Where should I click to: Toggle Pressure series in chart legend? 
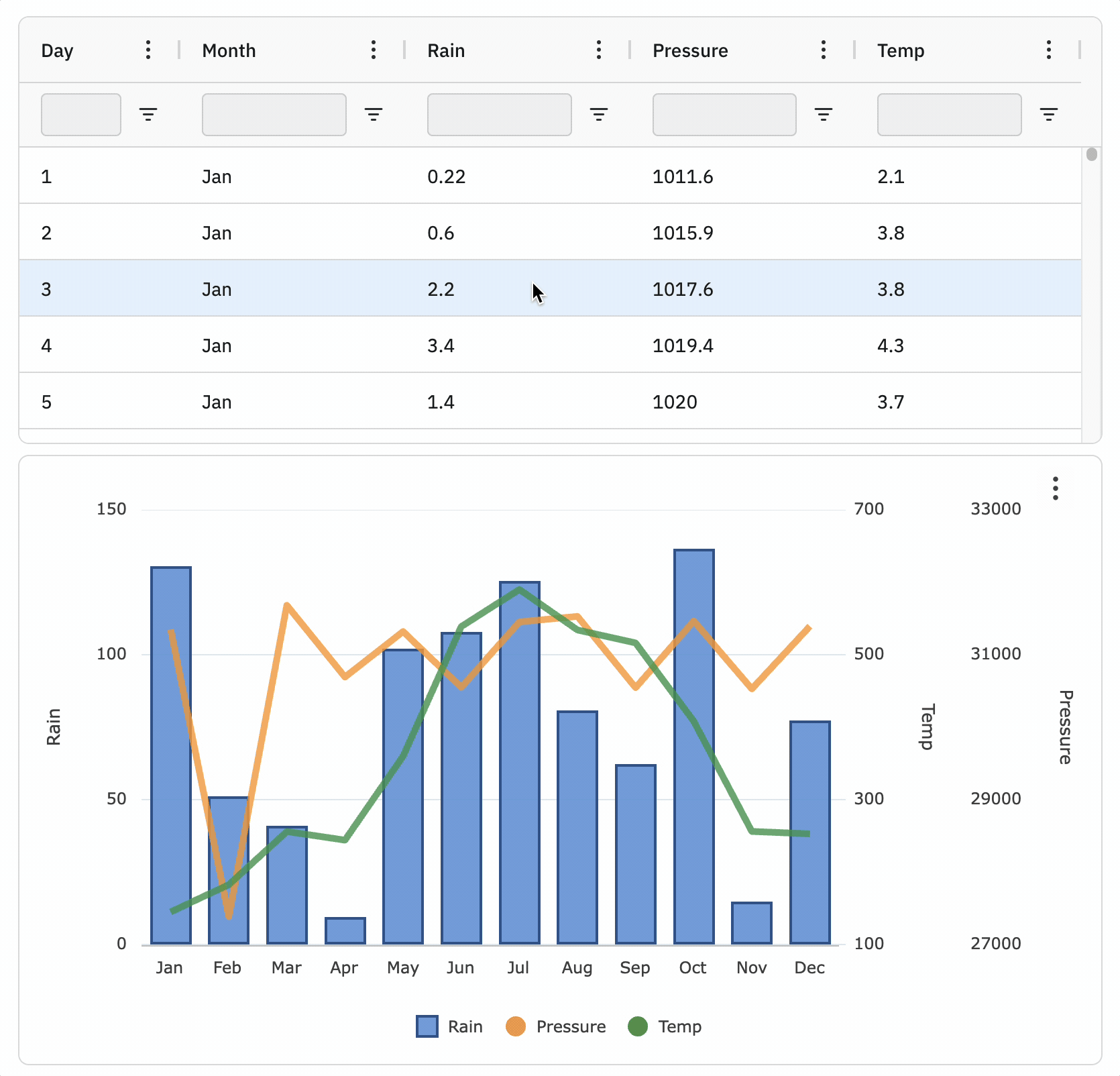(556, 1026)
